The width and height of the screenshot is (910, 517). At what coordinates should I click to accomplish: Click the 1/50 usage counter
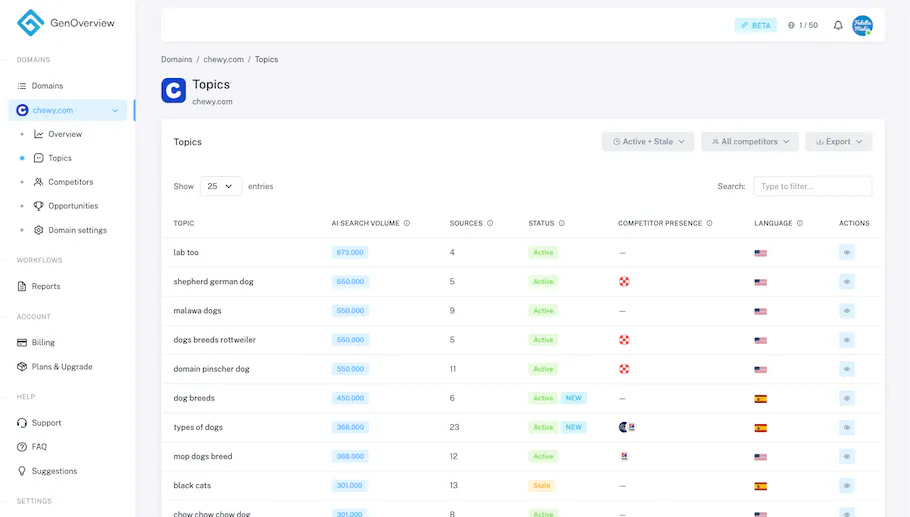click(x=803, y=26)
